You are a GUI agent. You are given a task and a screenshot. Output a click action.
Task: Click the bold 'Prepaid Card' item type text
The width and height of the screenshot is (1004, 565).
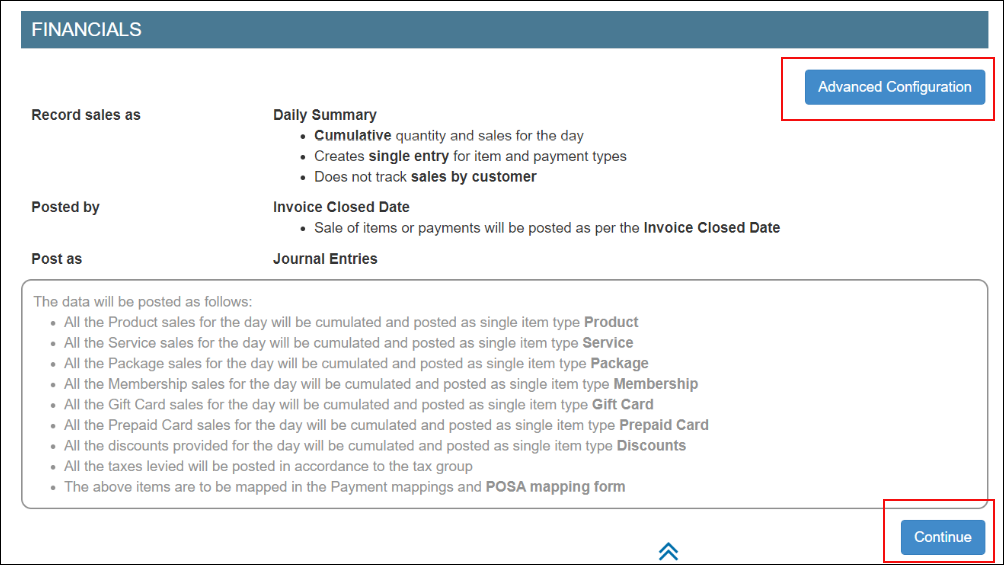pos(664,425)
